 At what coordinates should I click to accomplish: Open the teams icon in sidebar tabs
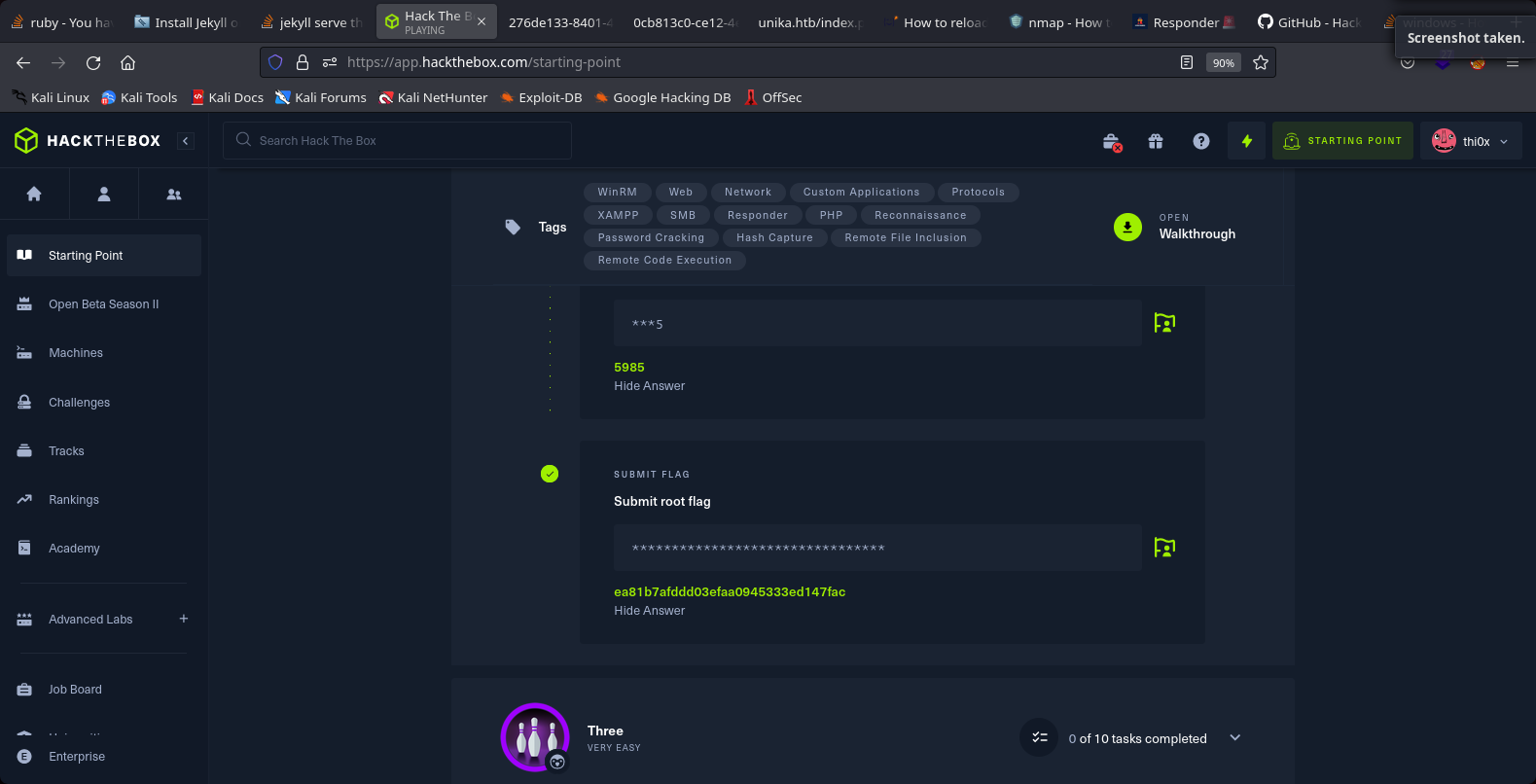click(x=174, y=194)
